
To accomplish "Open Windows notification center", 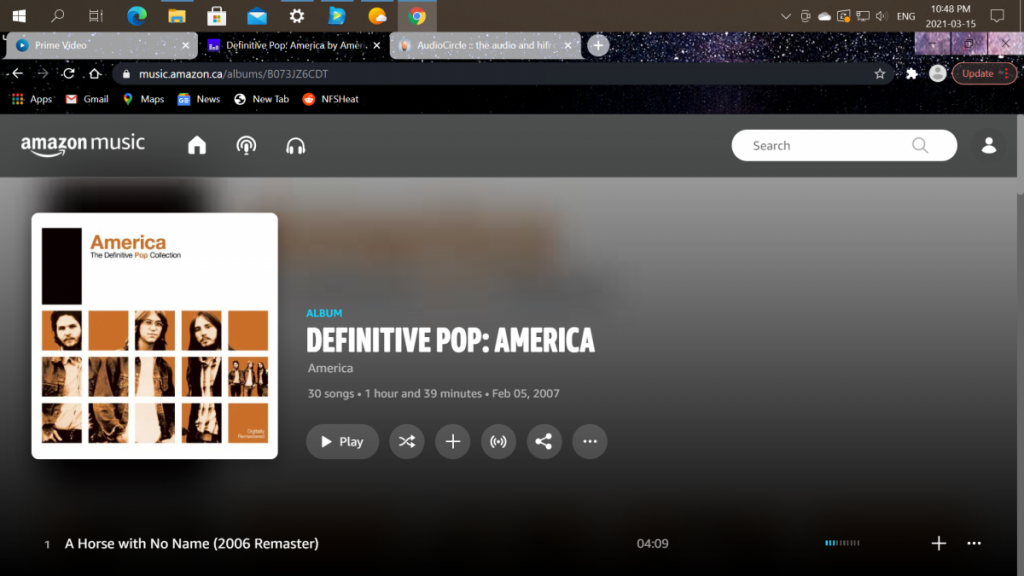I will pyautogui.click(x=997, y=16).
